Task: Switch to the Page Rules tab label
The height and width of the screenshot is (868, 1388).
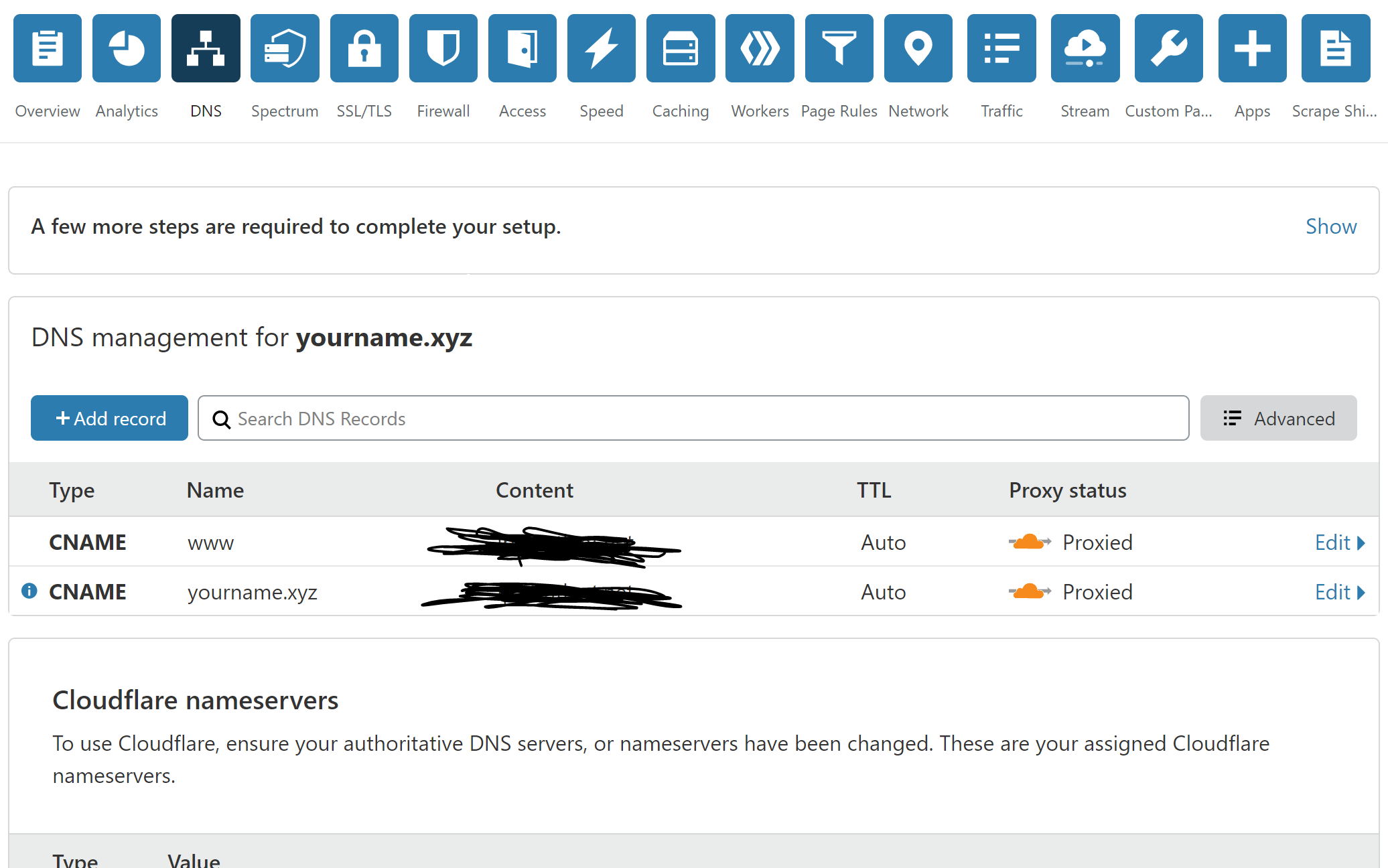Action: pyautogui.click(x=839, y=111)
